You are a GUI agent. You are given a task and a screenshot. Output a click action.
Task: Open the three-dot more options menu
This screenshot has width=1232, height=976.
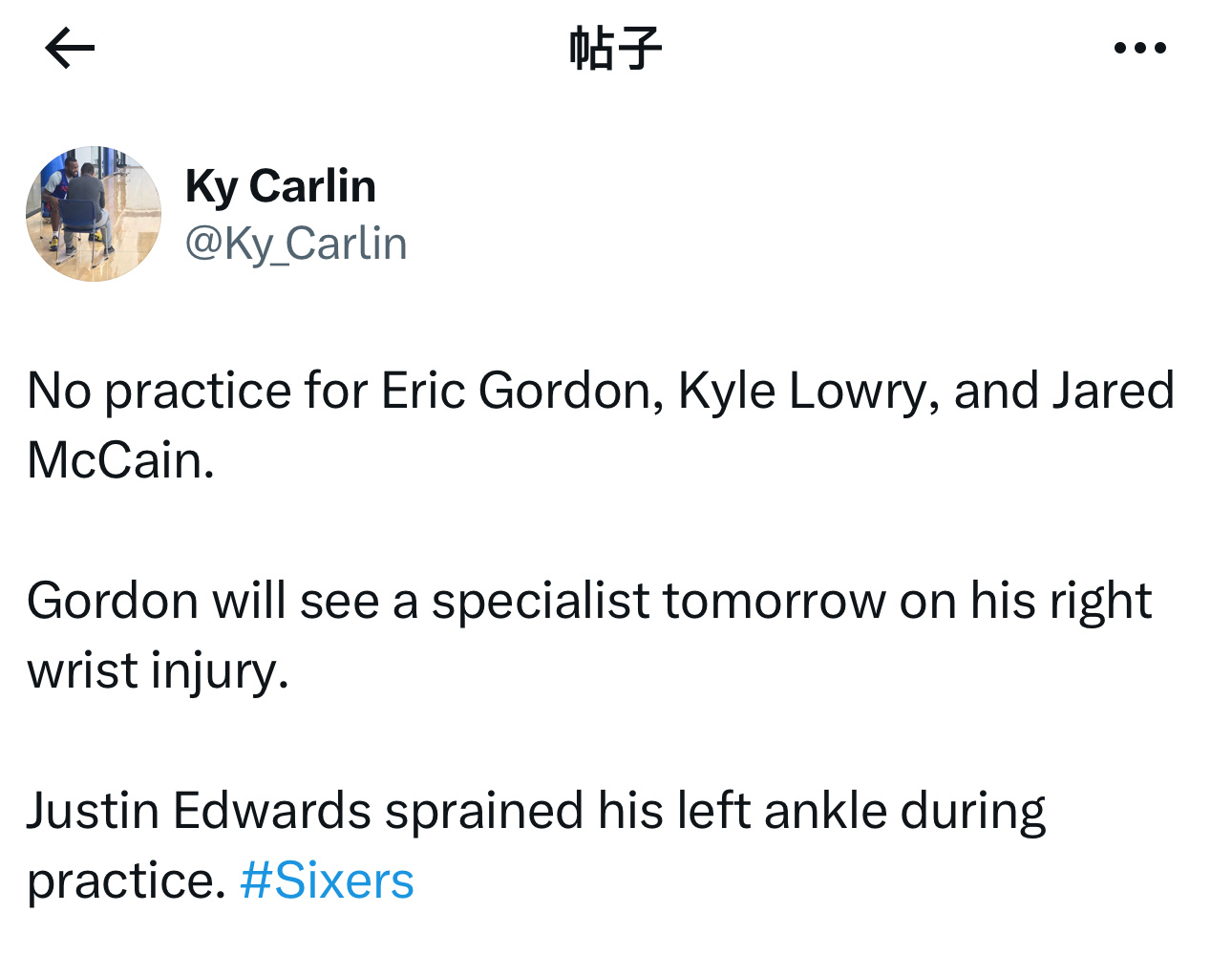click(x=1139, y=48)
